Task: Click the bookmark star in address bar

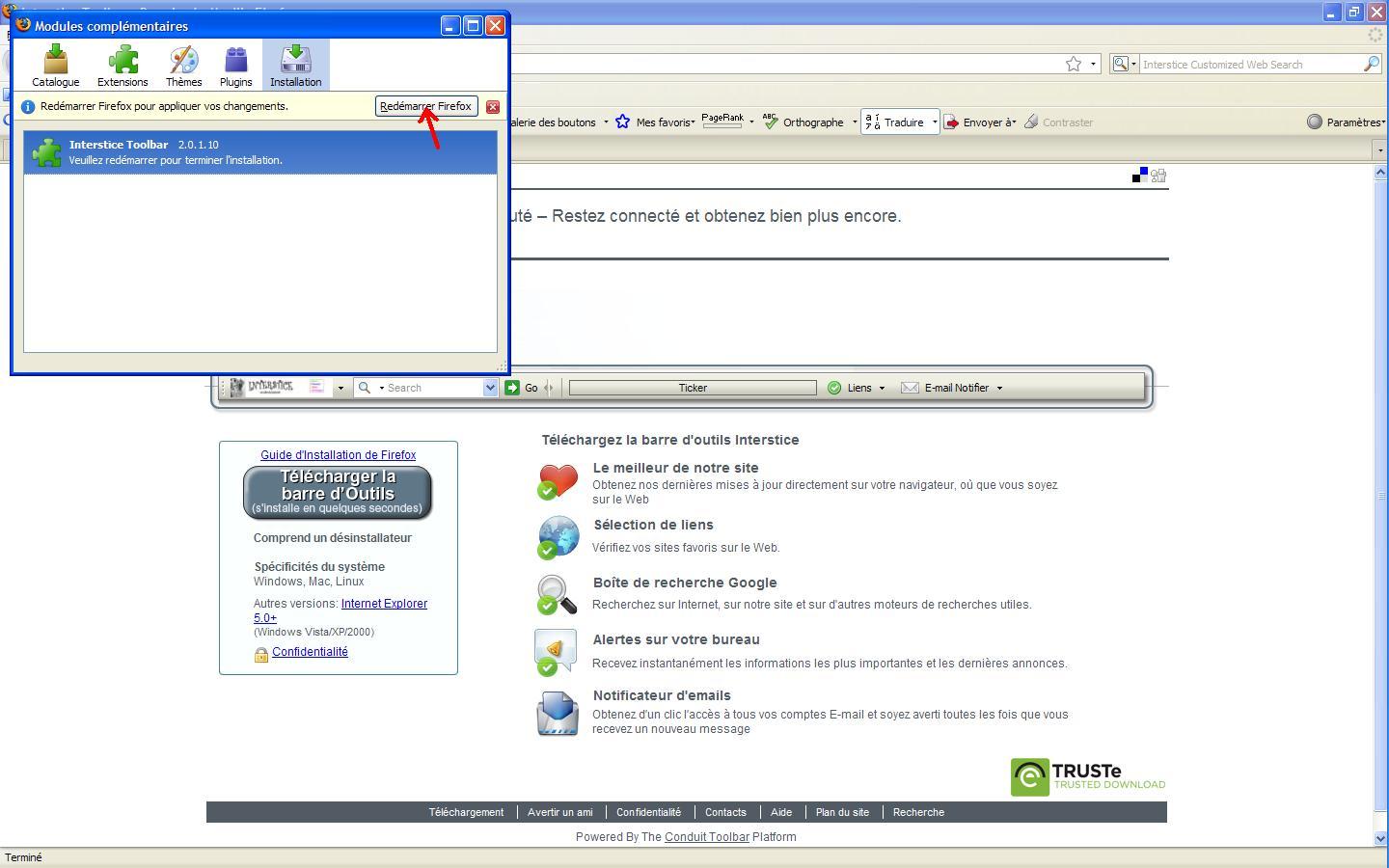Action: click(x=1074, y=64)
